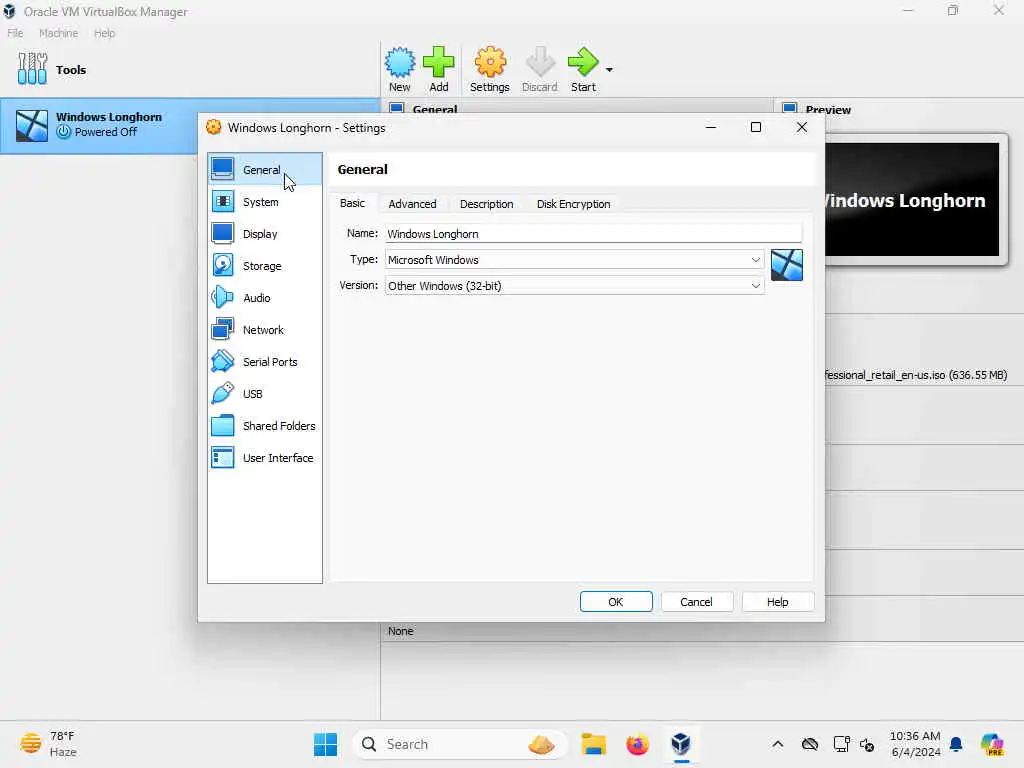The image size is (1024, 768).
Task: Click Cancel in settings dialog
Action: point(696,601)
